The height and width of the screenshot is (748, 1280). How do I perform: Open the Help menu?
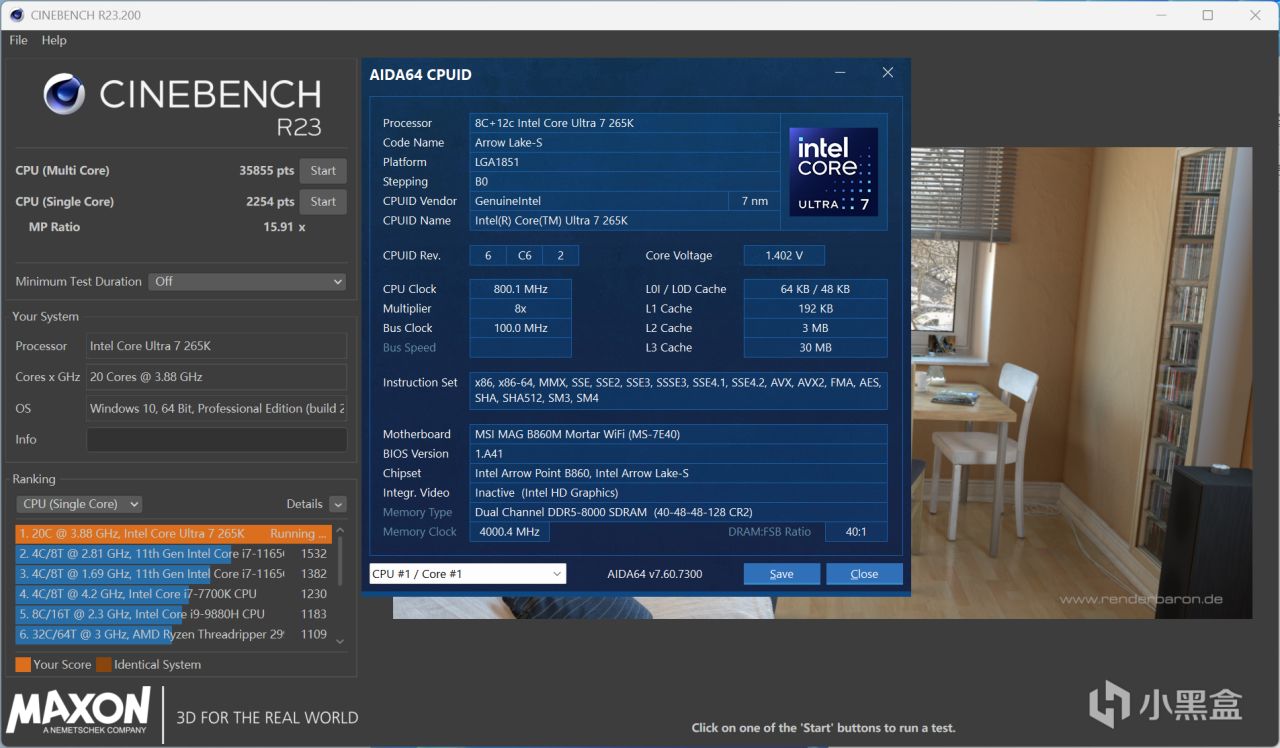click(x=54, y=40)
